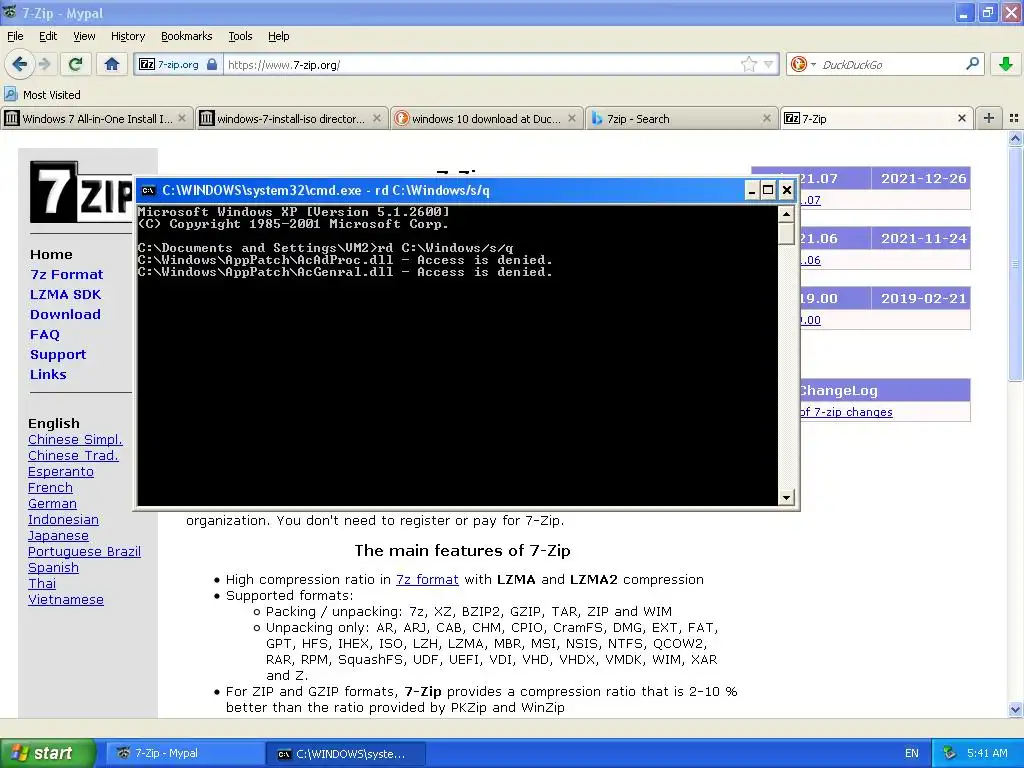Maximize the cmd.exe window
1024x768 pixels.
click(x=769, y=190)
